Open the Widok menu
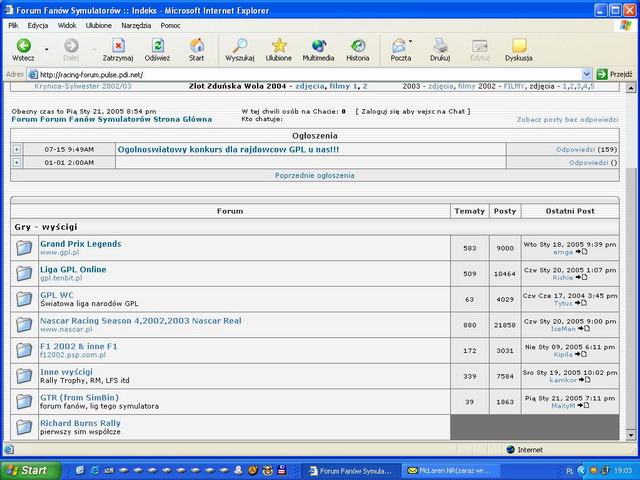The image size is (640, 480). 67,25
